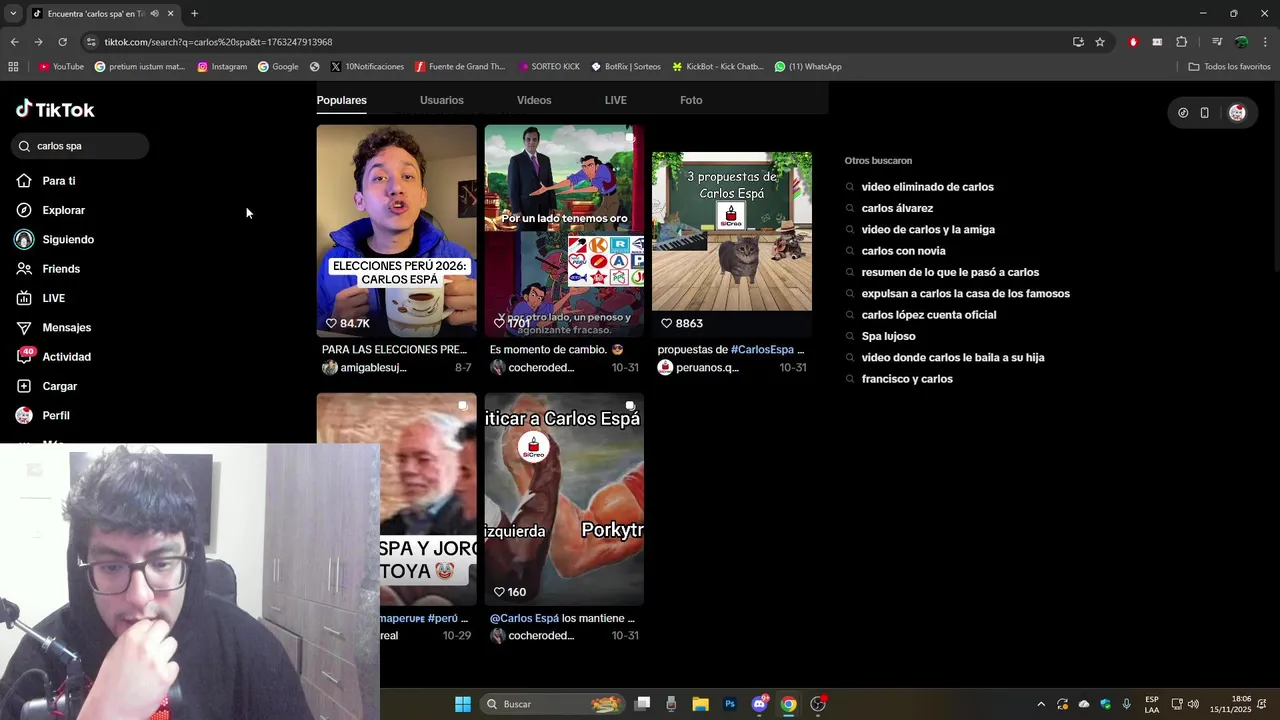Search suggestion carlos álvarez
This screenshot has width=1280, height=720.
897,208
